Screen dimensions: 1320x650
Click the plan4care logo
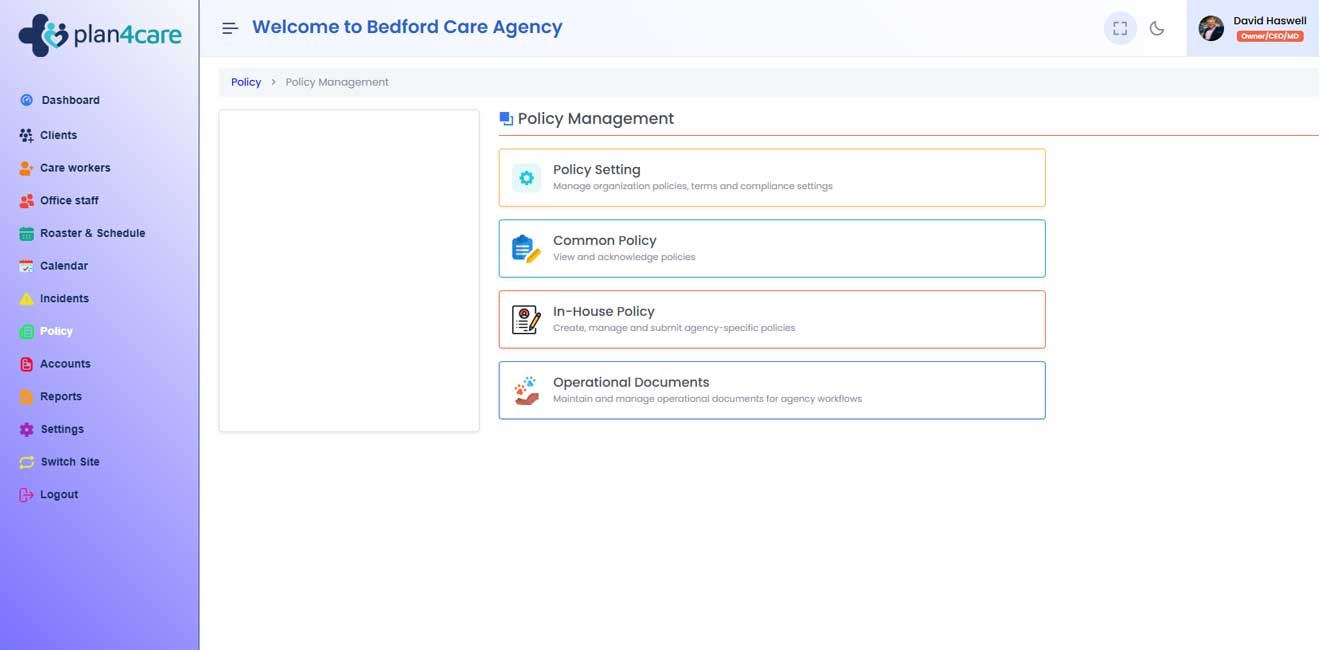point(100,35)
